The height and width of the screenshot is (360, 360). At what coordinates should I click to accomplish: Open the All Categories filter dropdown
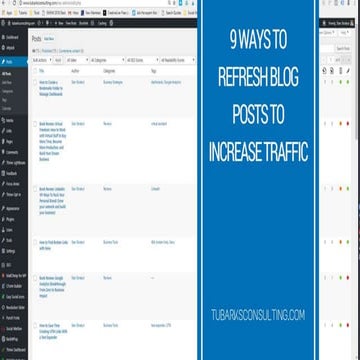coord(107,60)
